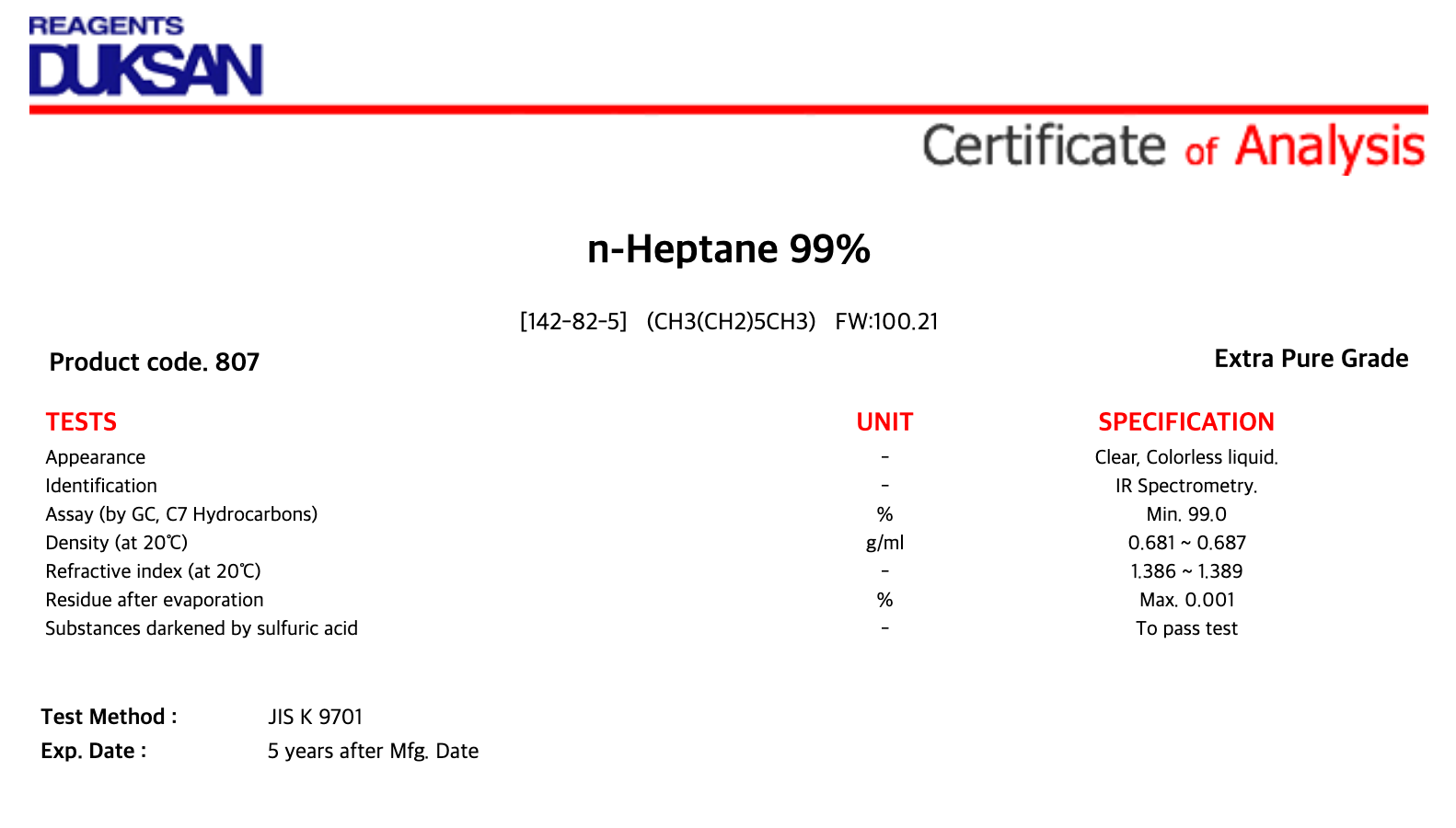Click the TESTS column header
Screen dimensions: 1456x828
tap(81, 422)
